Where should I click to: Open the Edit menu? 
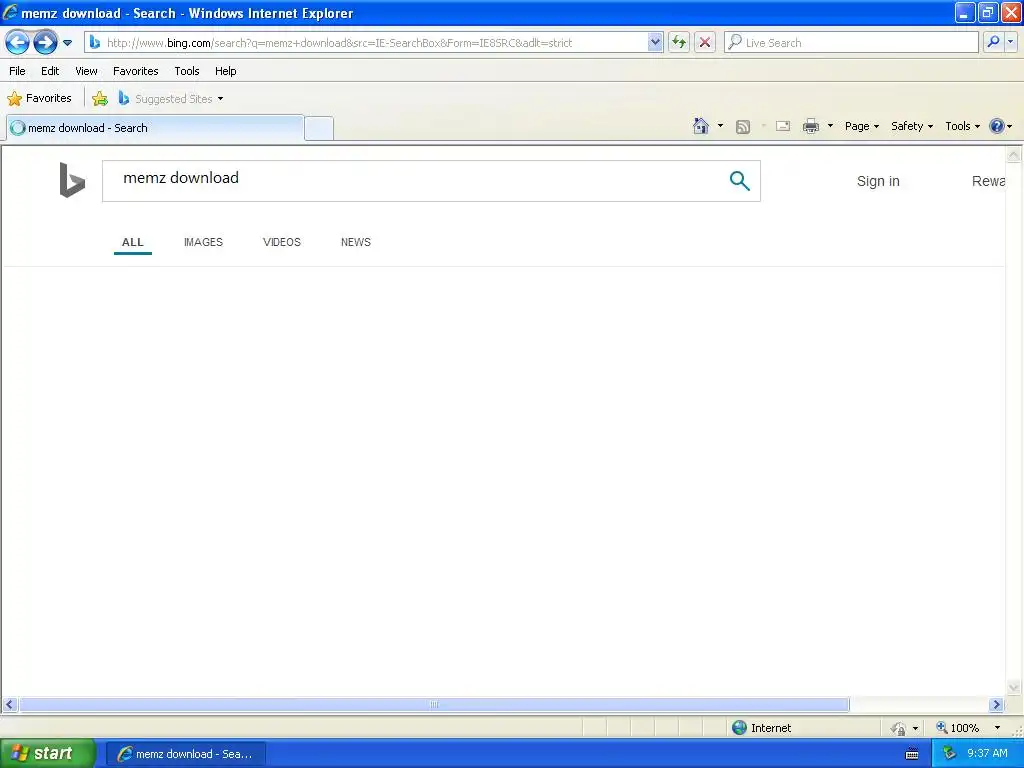(x=50, y=71)
